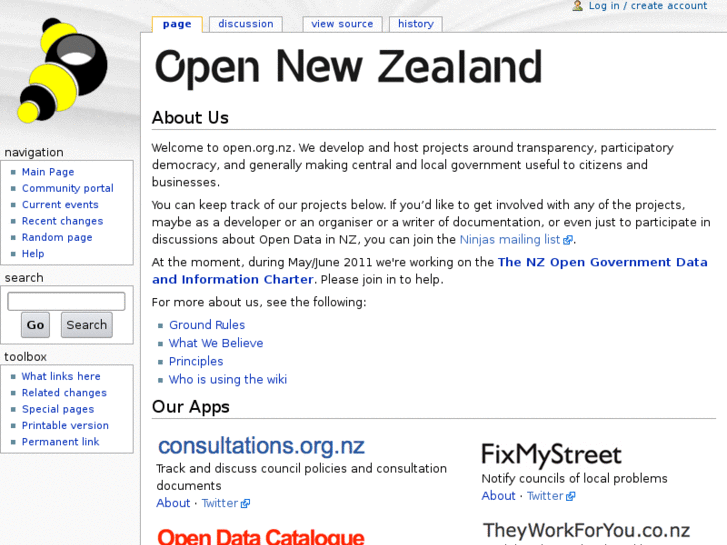Follow the Ninjas mailing list link

[x=510, y=240]
